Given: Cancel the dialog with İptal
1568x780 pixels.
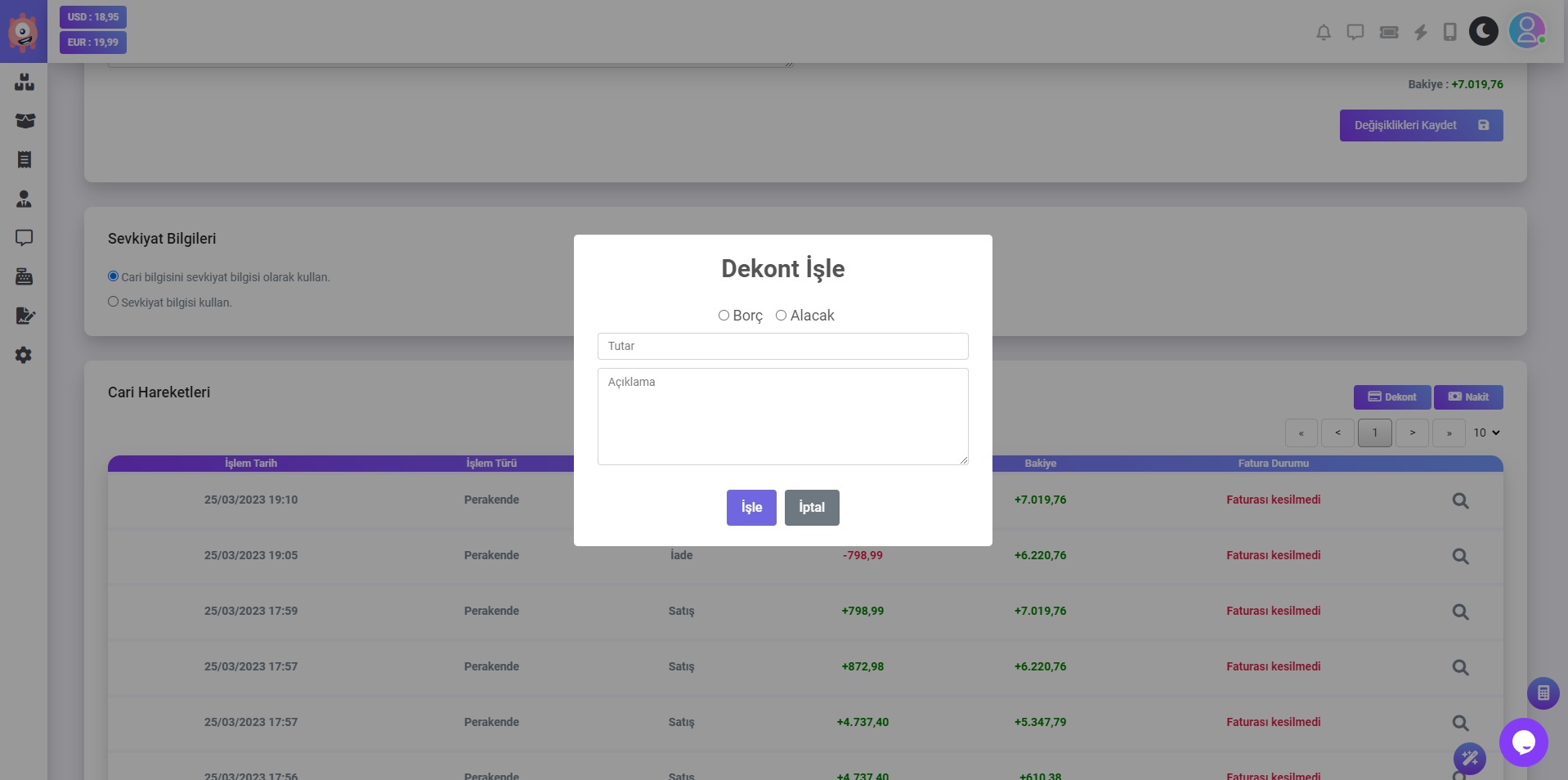Looking at the screenshot, I should (811, 508).
